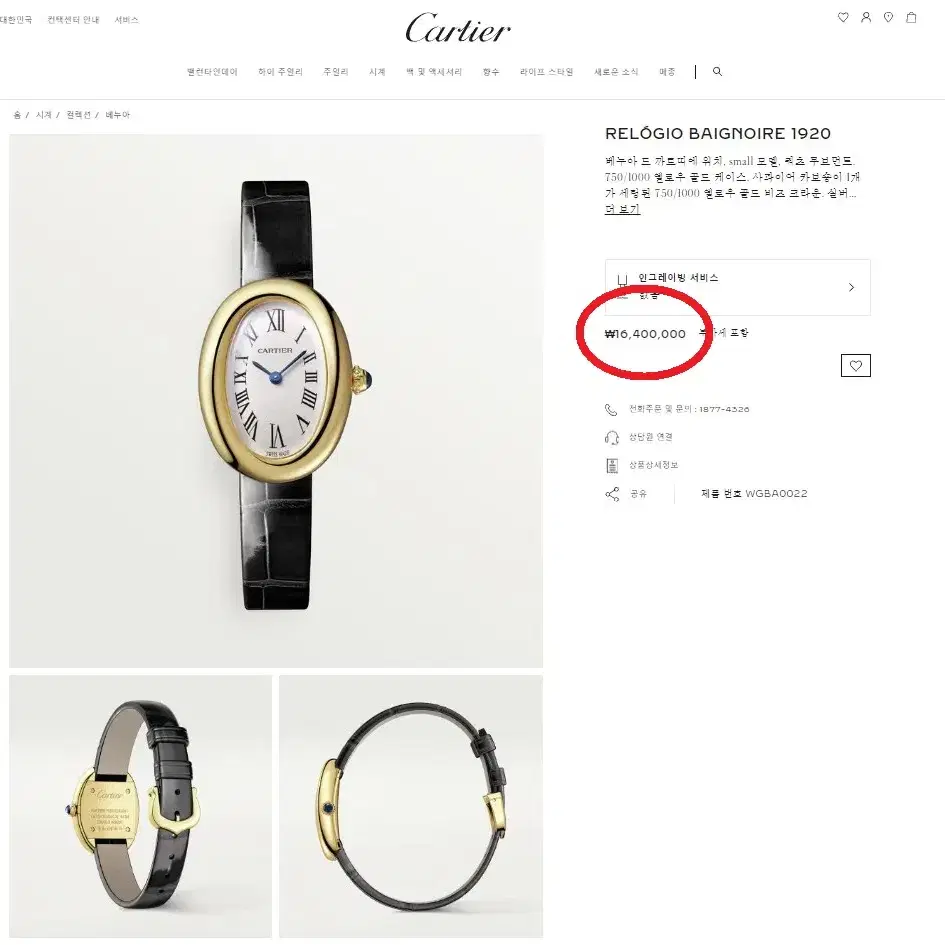
Task: Open the 향수 menu item
Action: pos(491,72)
